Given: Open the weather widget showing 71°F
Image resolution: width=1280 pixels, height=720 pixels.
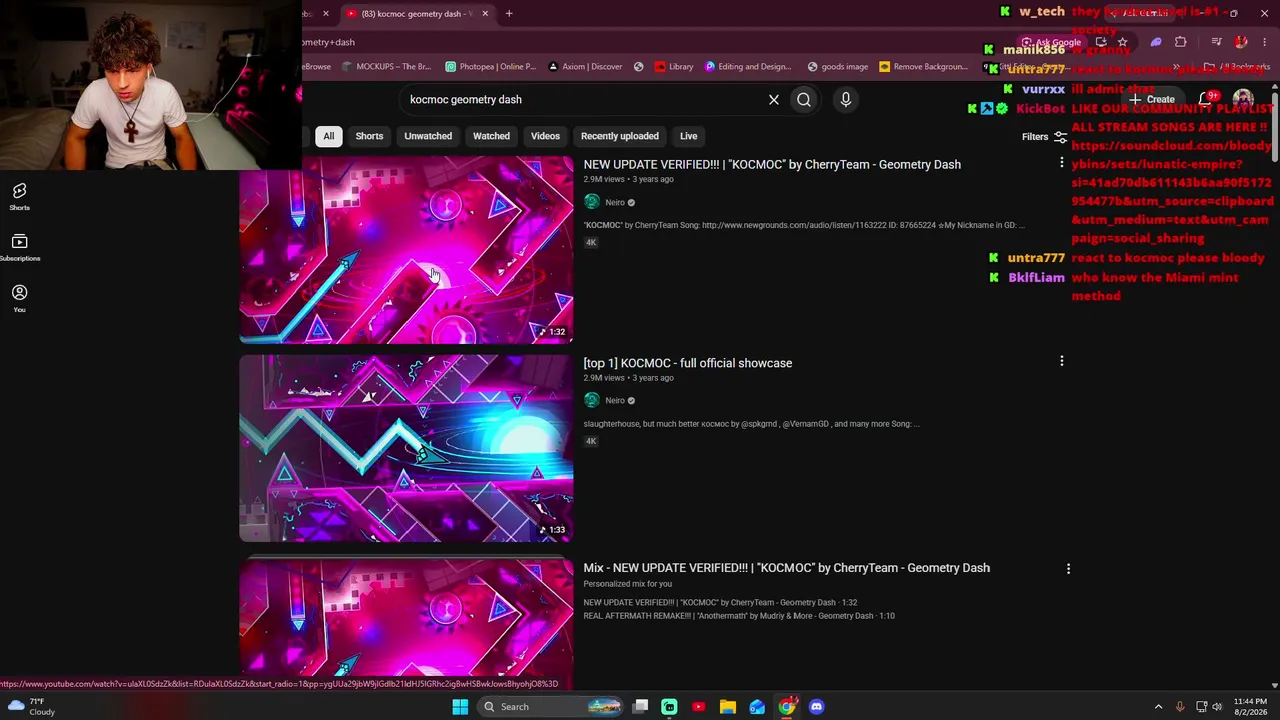Looking at the screenshot, I should [x=30, y=707].
